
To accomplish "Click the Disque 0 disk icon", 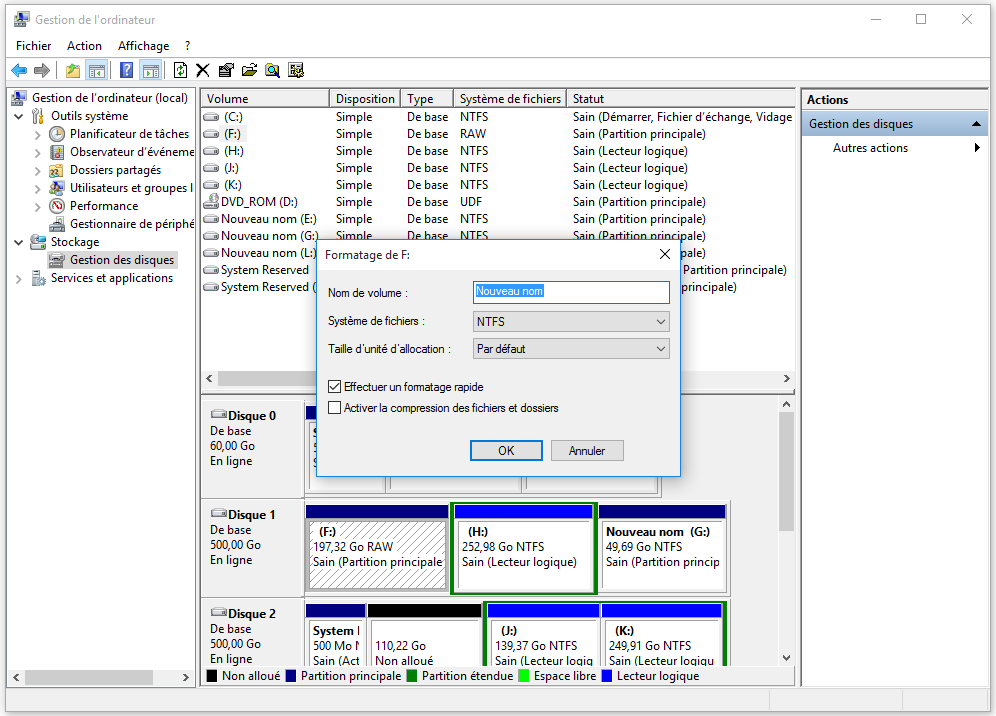I will click(219, 414).
